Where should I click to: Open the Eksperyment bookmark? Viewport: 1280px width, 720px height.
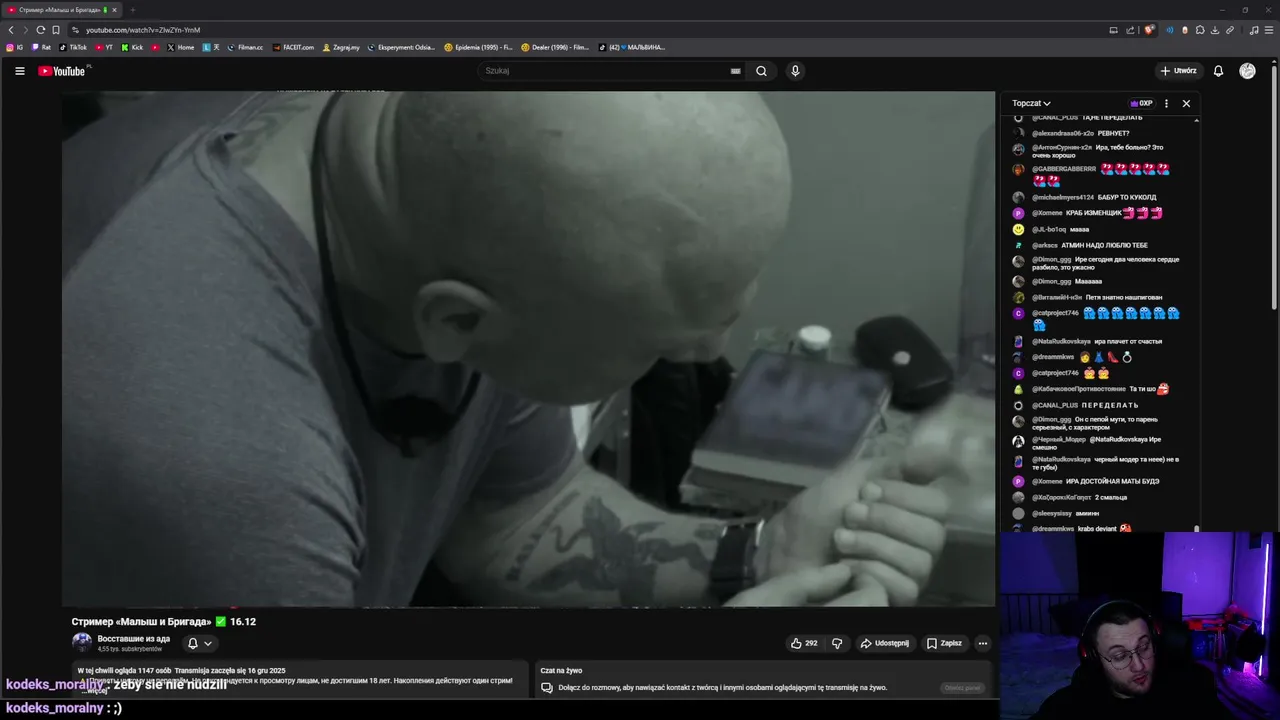[x=401, y=47]
